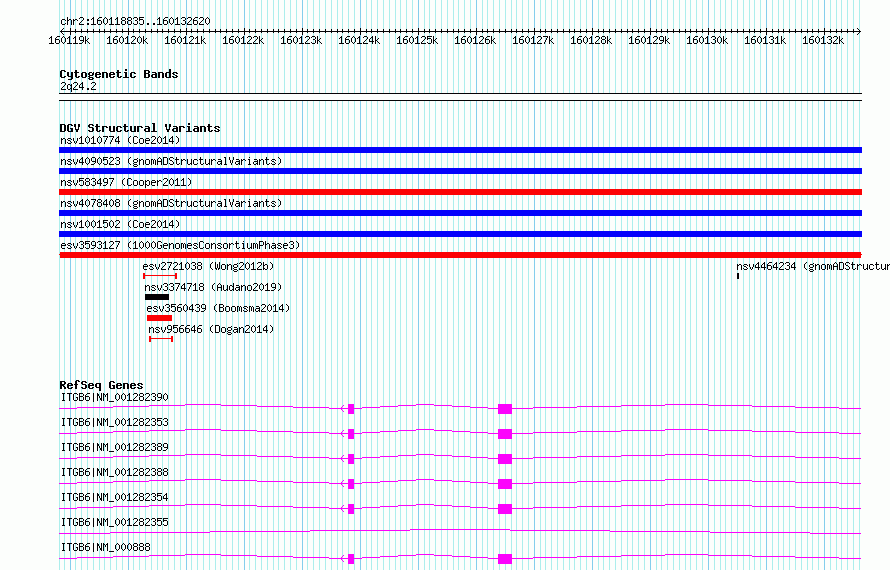Select the red bracket glyph under nsv956646

(x=161, y=339)
